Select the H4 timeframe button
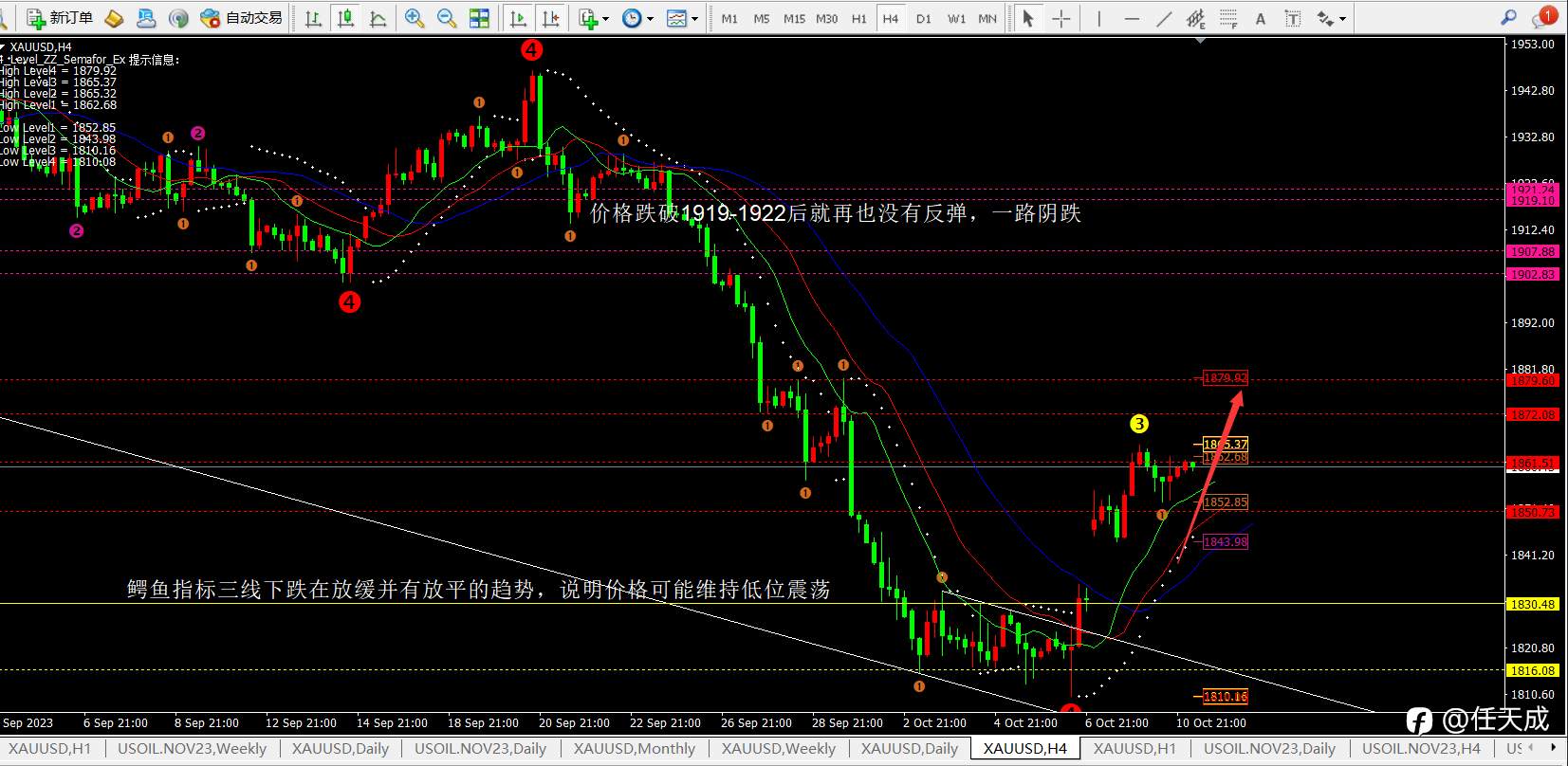The image size is (1568, 766). (x=890, y=18)
